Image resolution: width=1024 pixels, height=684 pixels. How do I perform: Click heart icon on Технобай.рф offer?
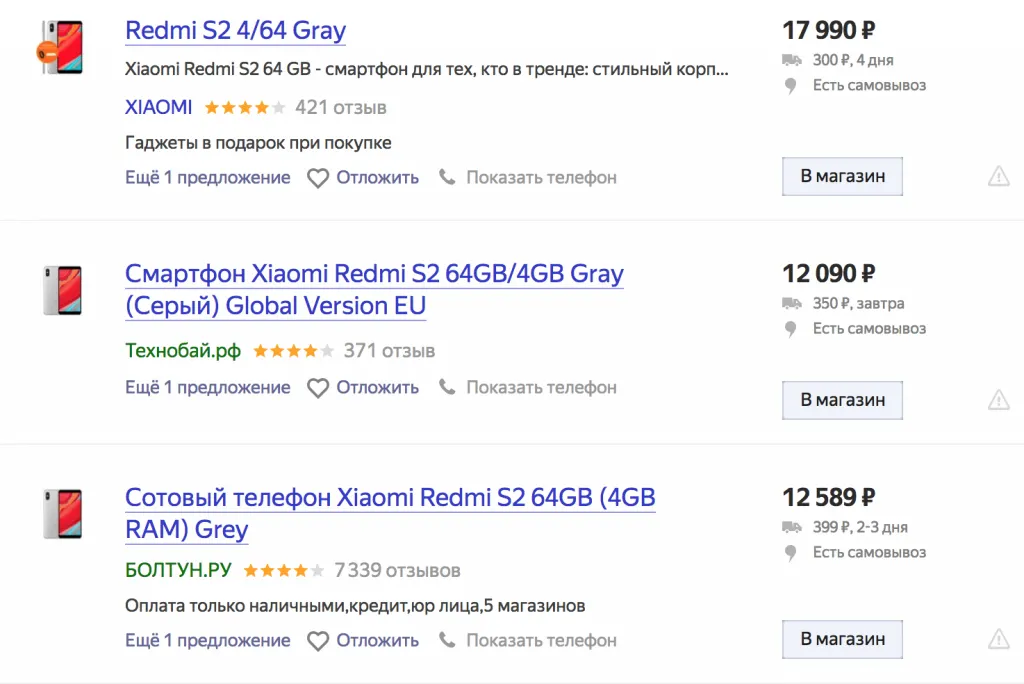[x=318, y=388]
